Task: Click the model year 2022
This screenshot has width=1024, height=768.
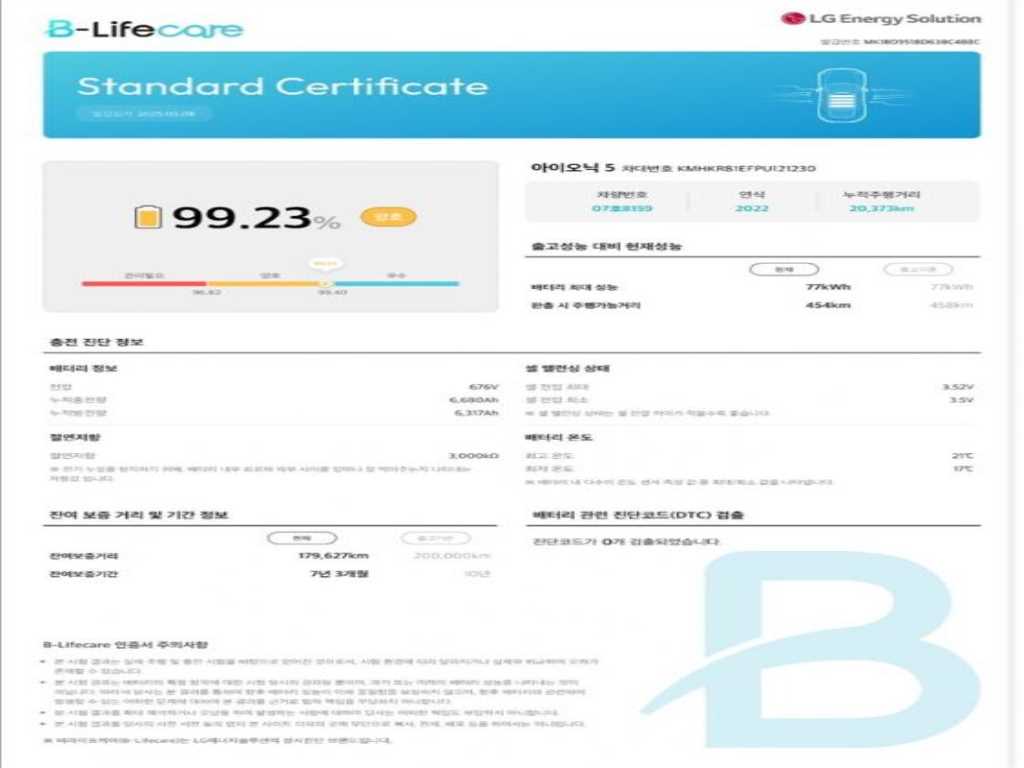Action: (x=752, y=208)
